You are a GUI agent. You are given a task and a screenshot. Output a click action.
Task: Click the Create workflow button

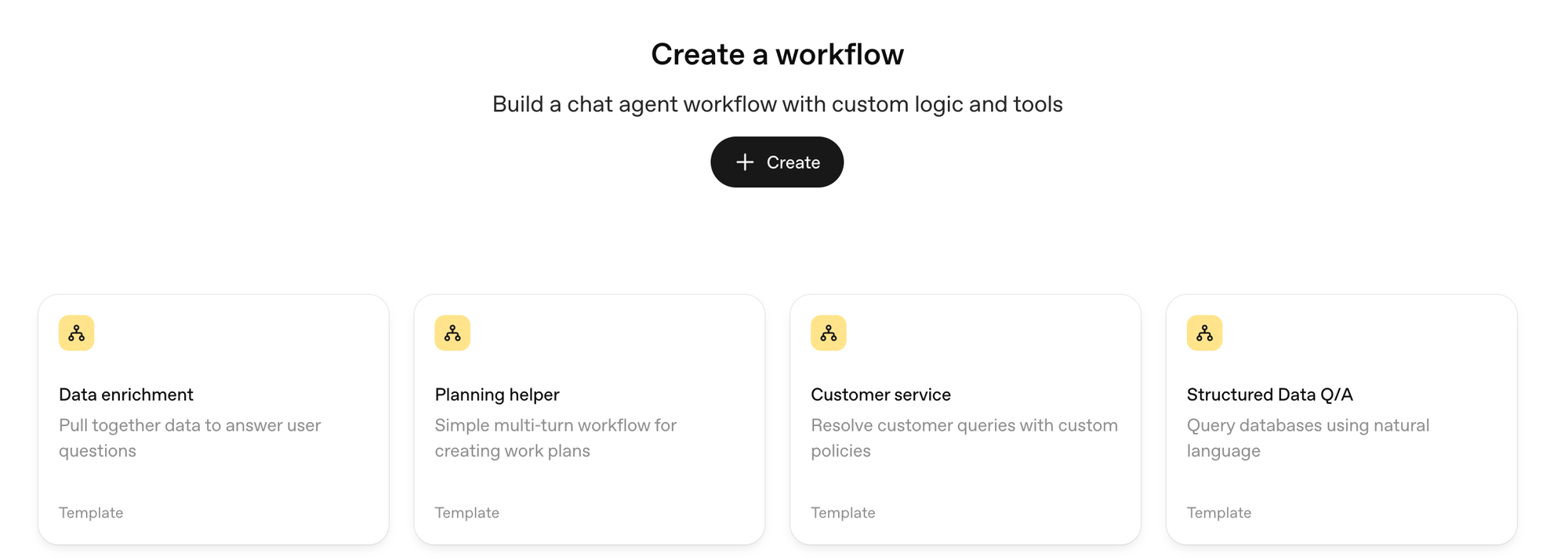point(777,162)
